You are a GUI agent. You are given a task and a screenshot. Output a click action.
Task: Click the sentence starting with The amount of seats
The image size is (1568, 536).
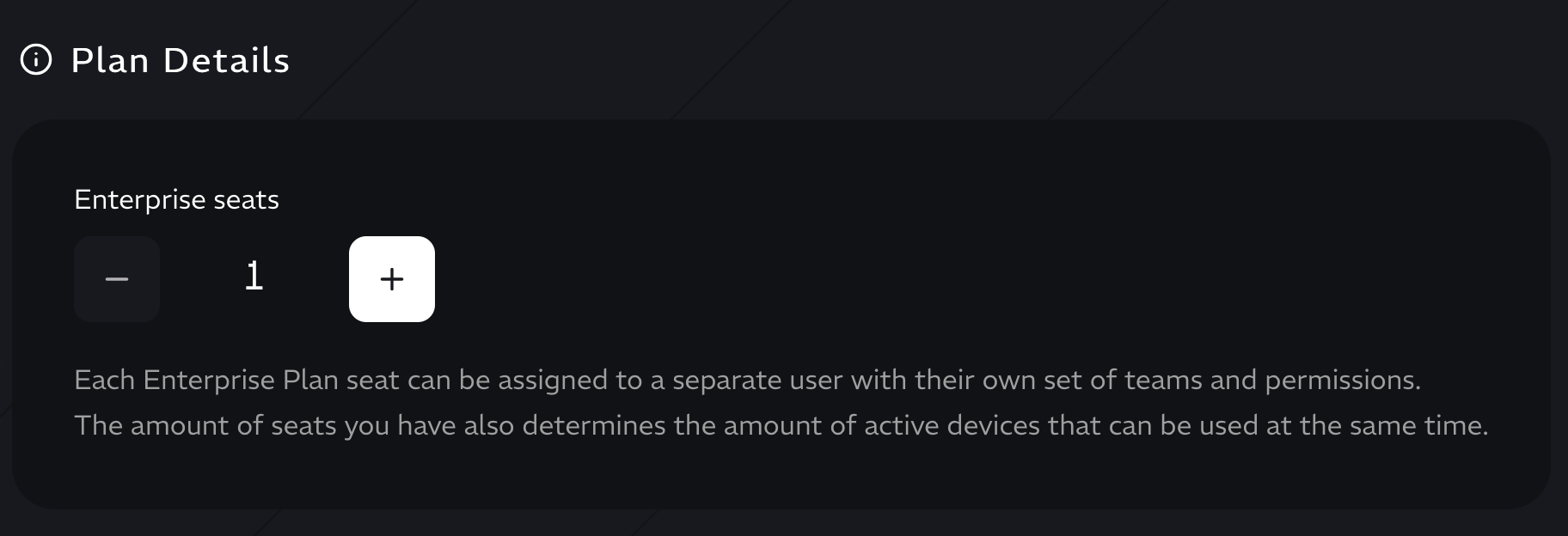[781, 426]
